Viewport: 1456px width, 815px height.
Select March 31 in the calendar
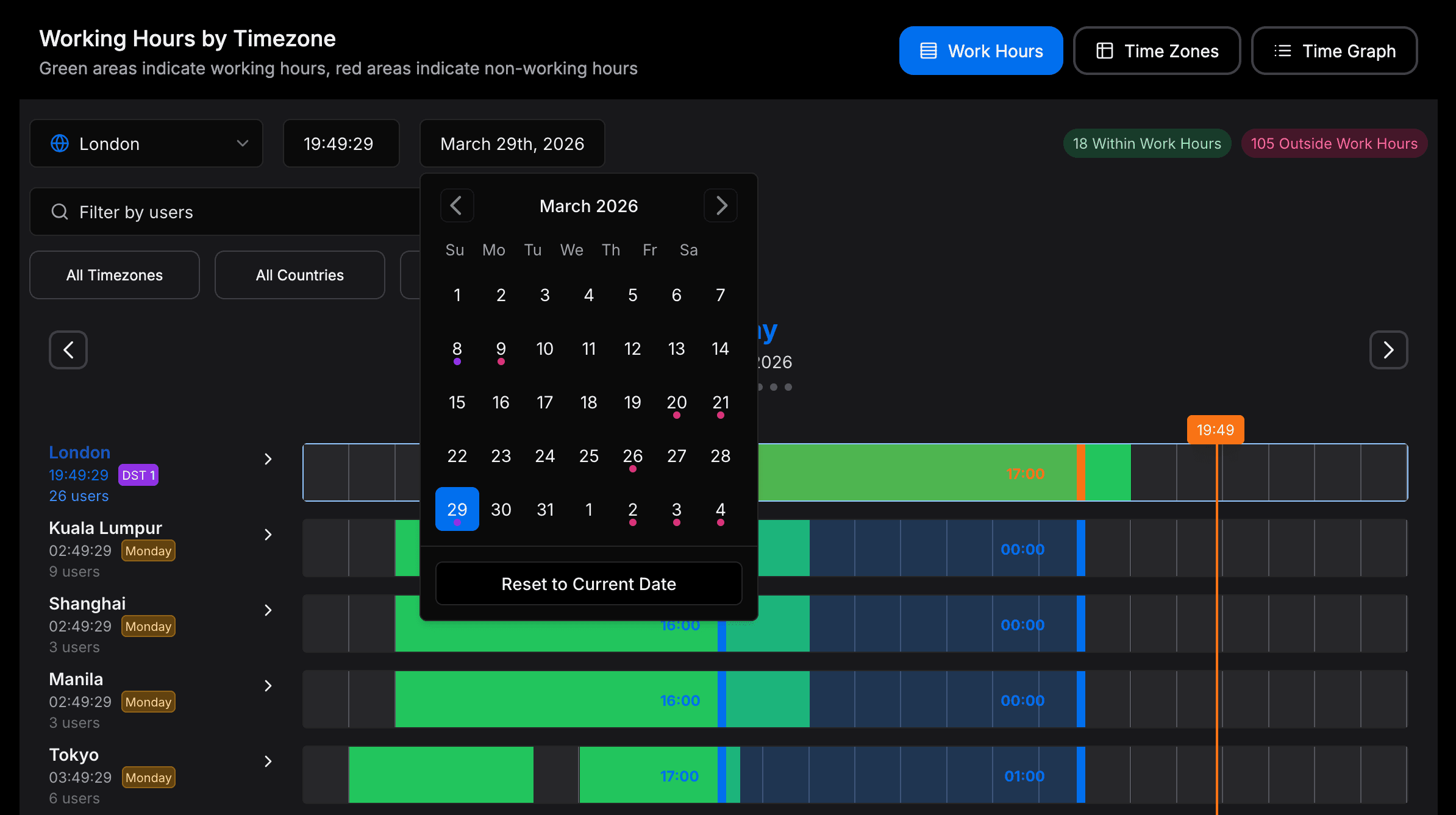[545, 509]
